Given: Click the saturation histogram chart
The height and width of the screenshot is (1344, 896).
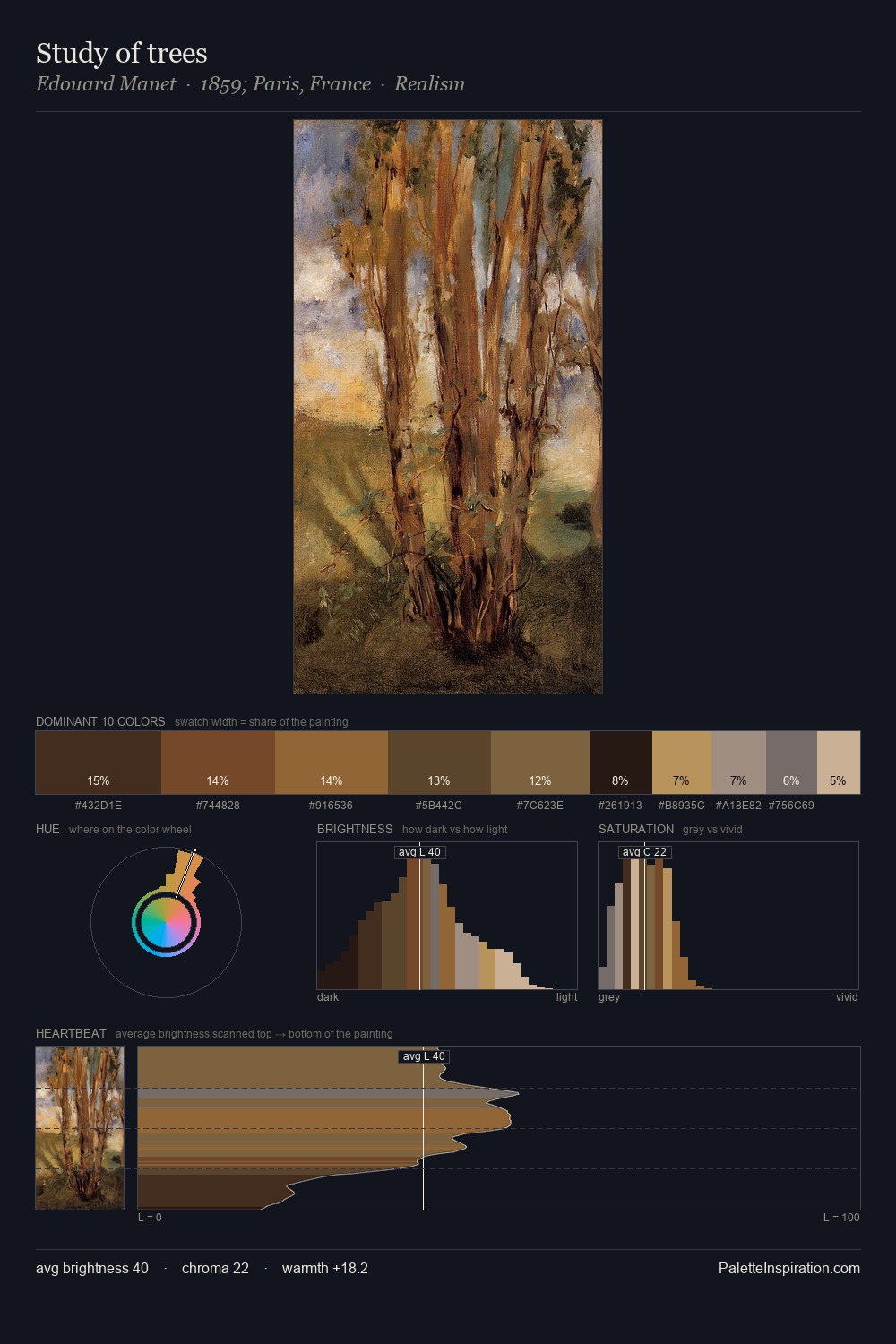Looking at the screenshot, I should click(728, 916).
